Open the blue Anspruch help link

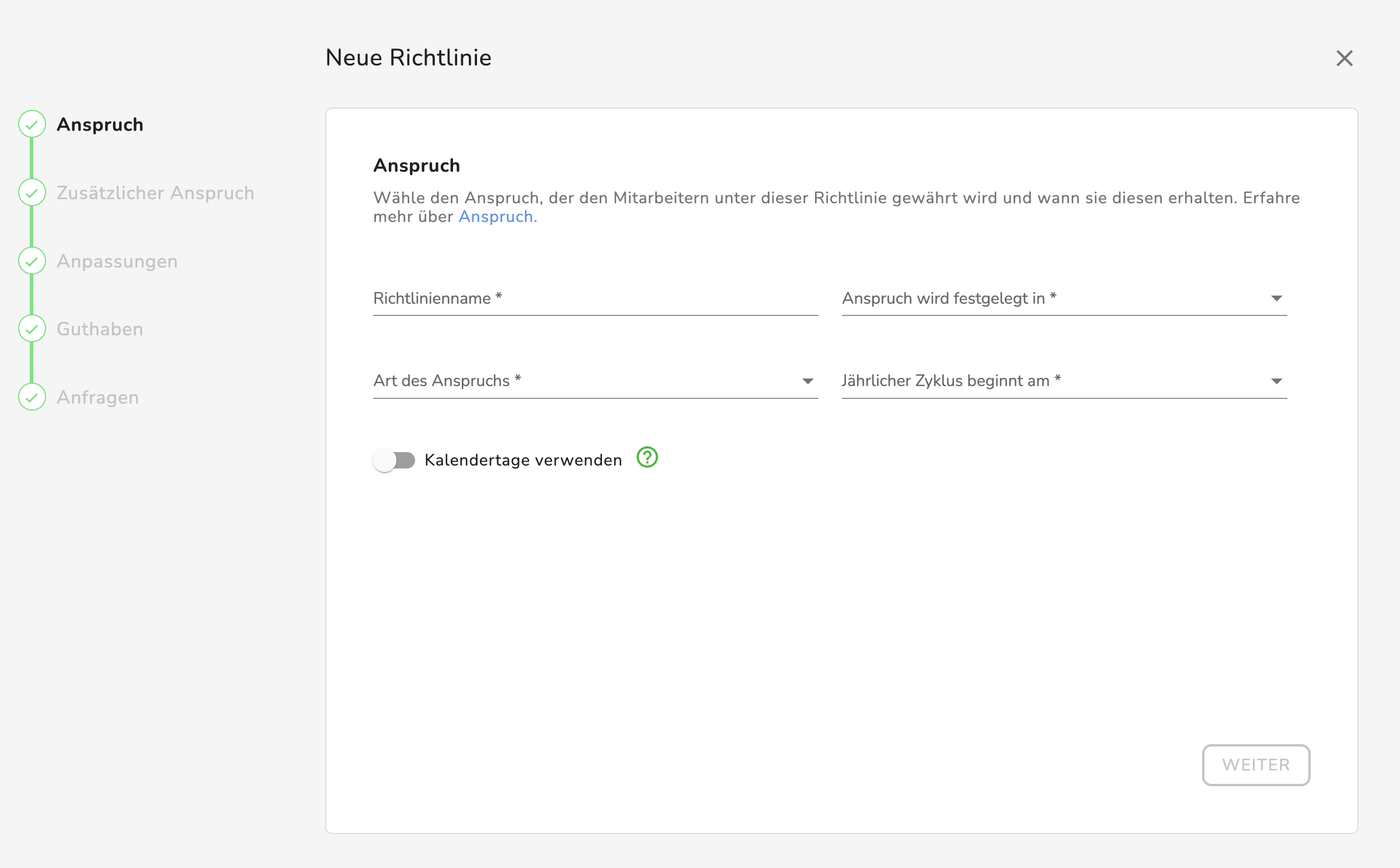[497, 217]
